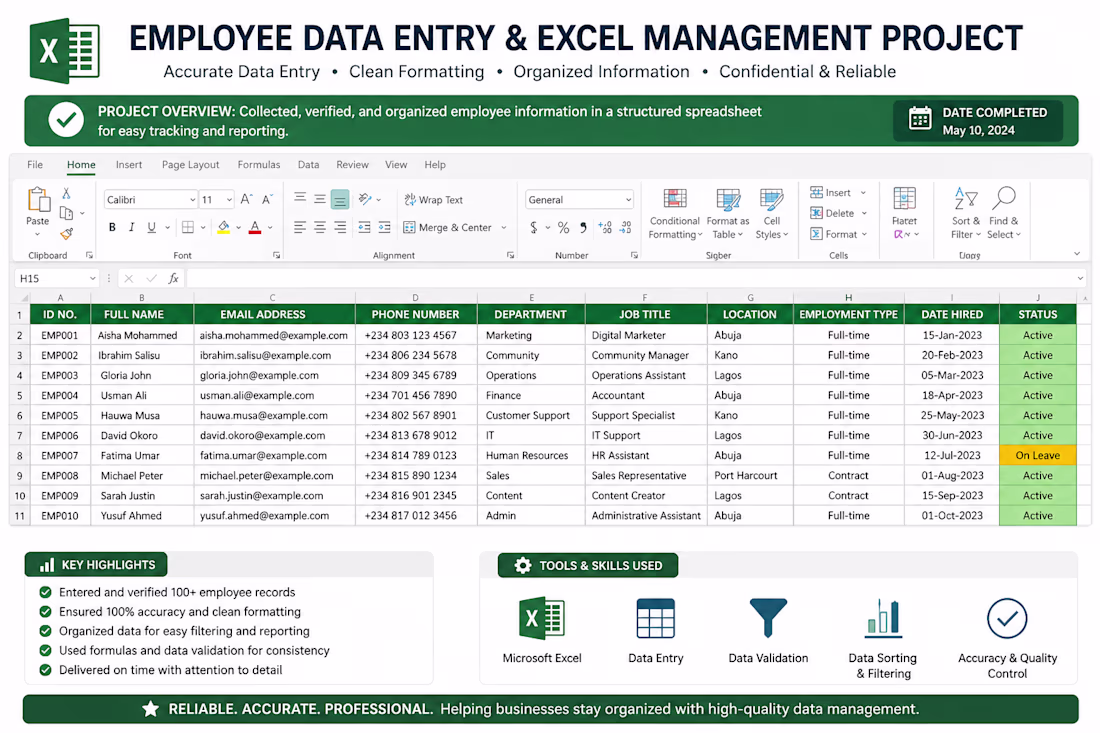Click the Insert Function fx icon
This screenshot has width=1100, height=733.
click(173, 278)
